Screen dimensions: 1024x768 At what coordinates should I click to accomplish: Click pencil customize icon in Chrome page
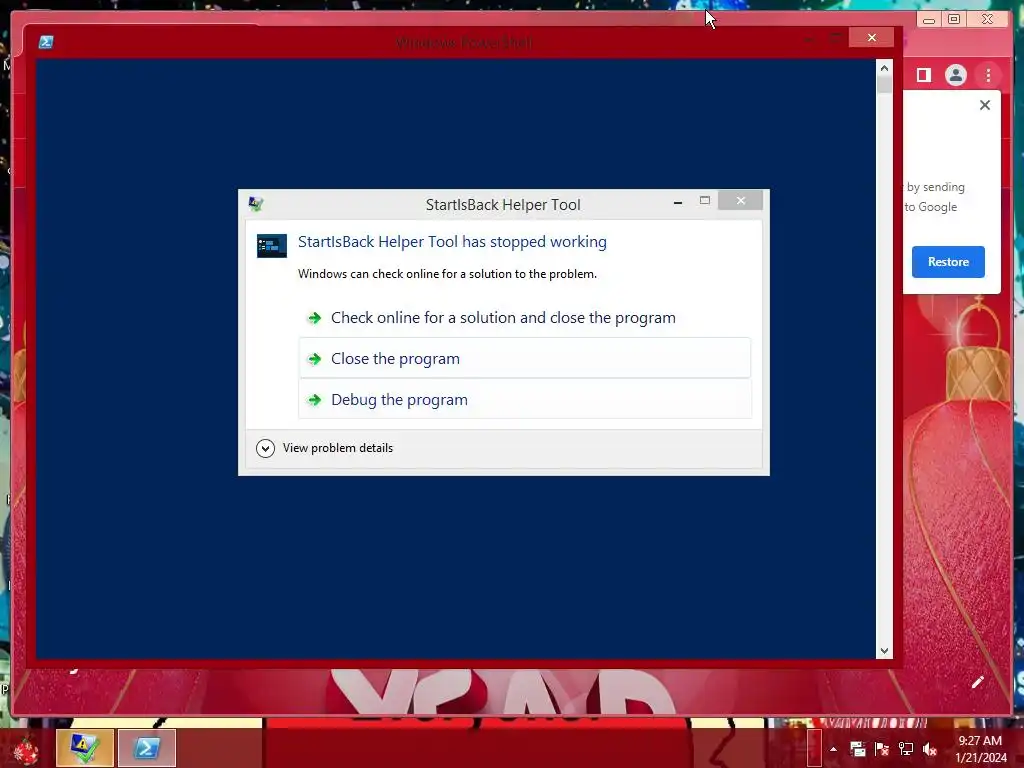[977, 682]
